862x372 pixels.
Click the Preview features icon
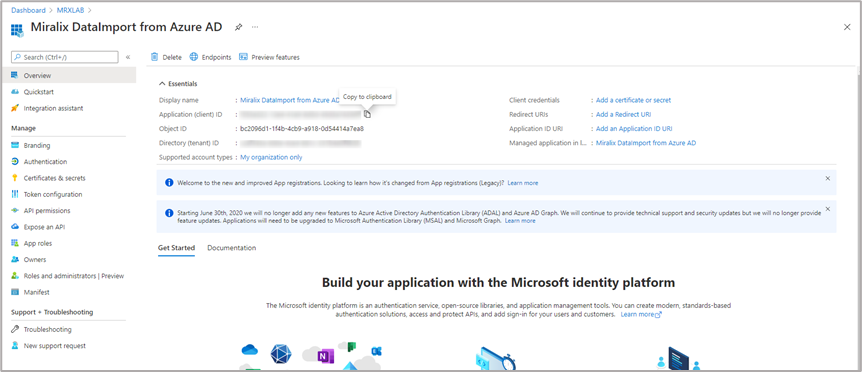[x=243, y=57]
